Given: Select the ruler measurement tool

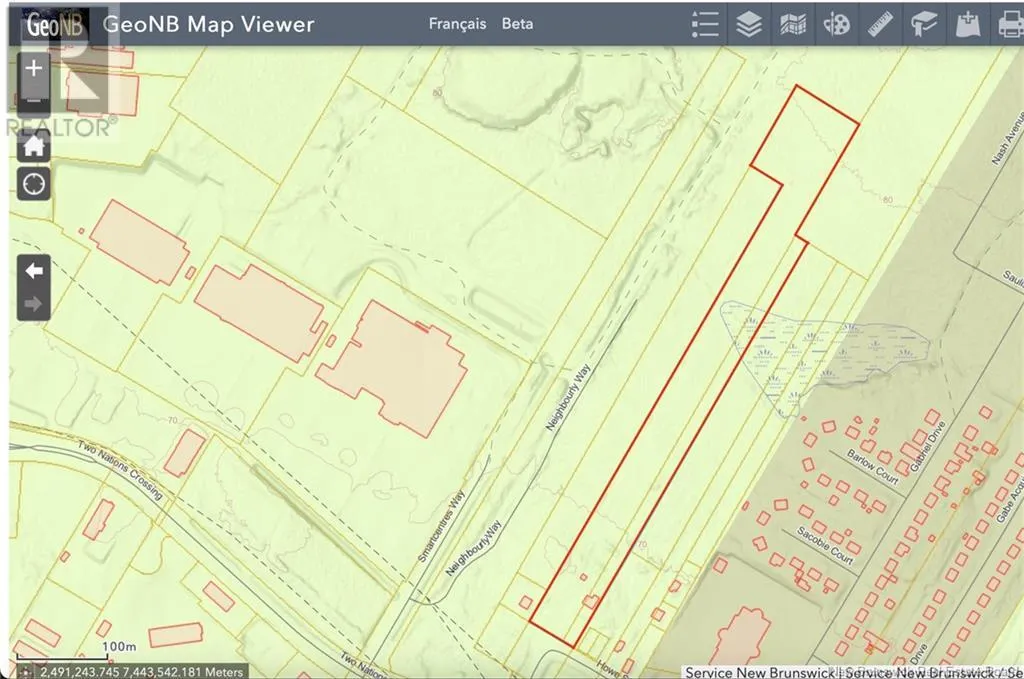Looking at the screenshot, I should pyautogui.click(x=880, y=24).
